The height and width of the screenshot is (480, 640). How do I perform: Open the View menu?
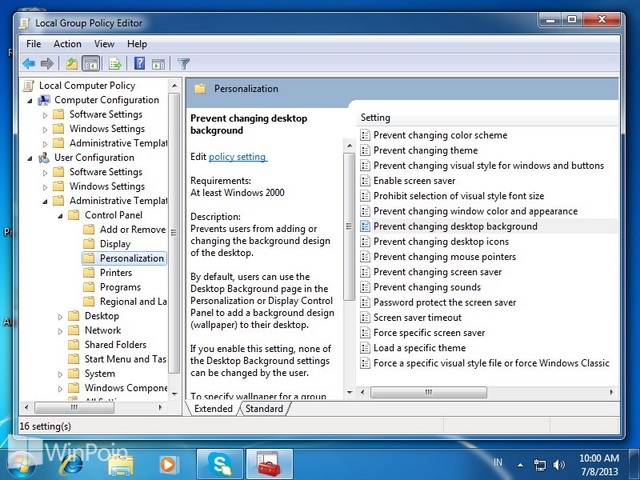(104, 44)
